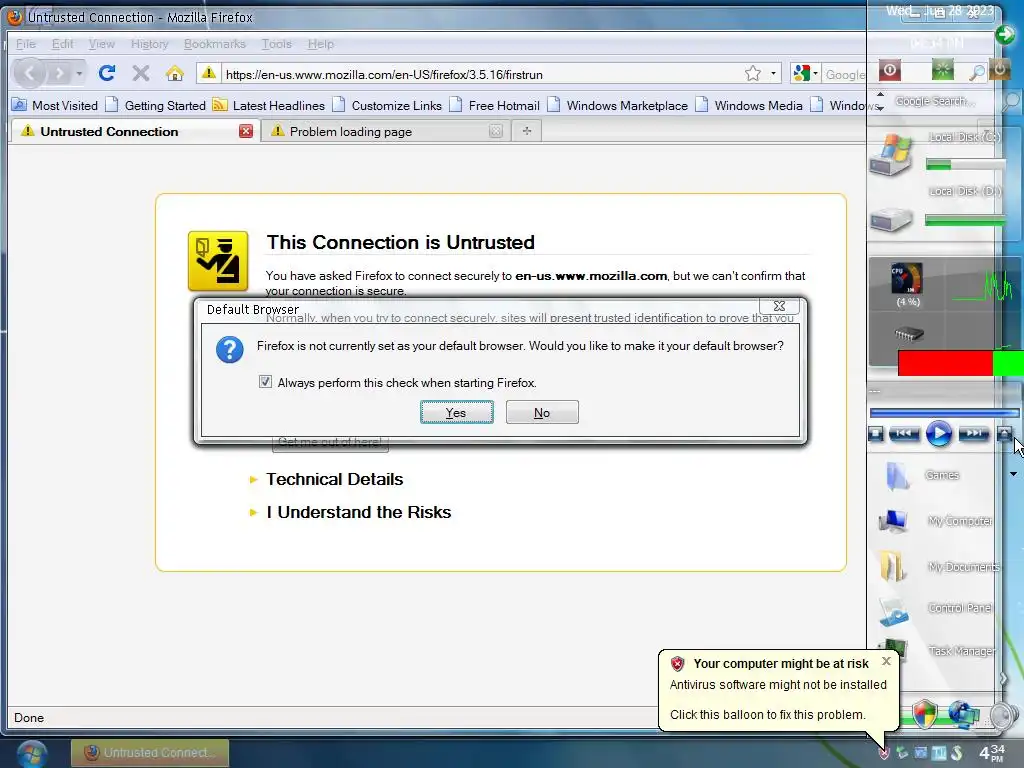Click Yes to set default browser
The width and height of the screenshot is (1024, 768).
coord(456,412)
